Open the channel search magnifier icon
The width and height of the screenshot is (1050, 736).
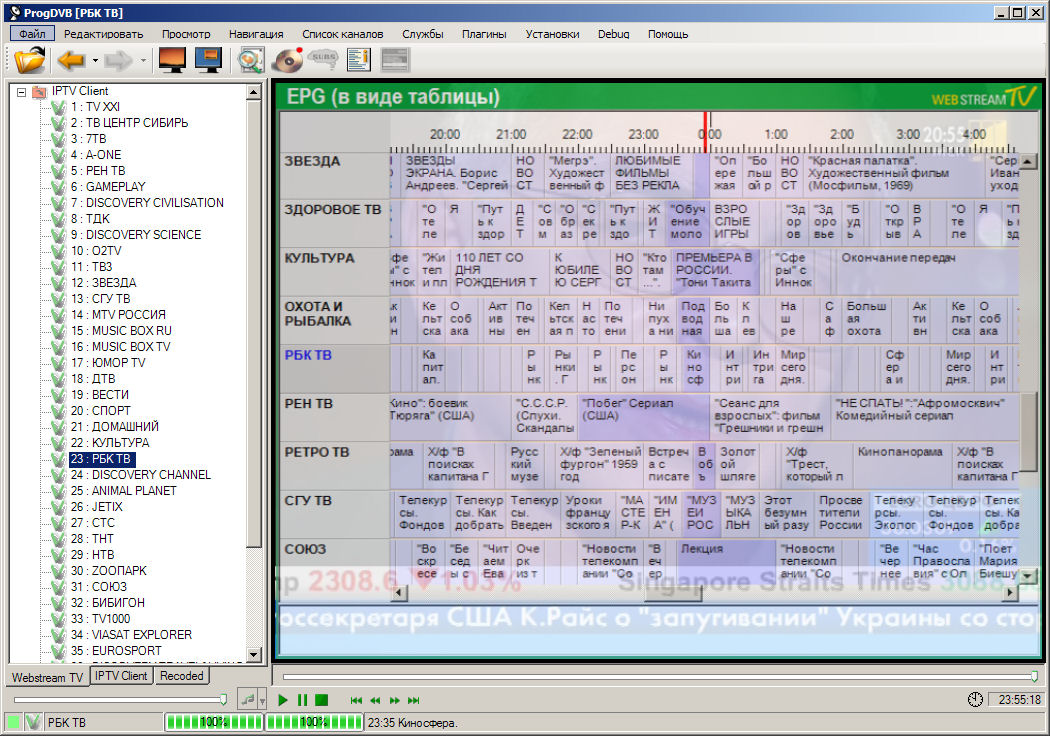(x=250, y=60)
